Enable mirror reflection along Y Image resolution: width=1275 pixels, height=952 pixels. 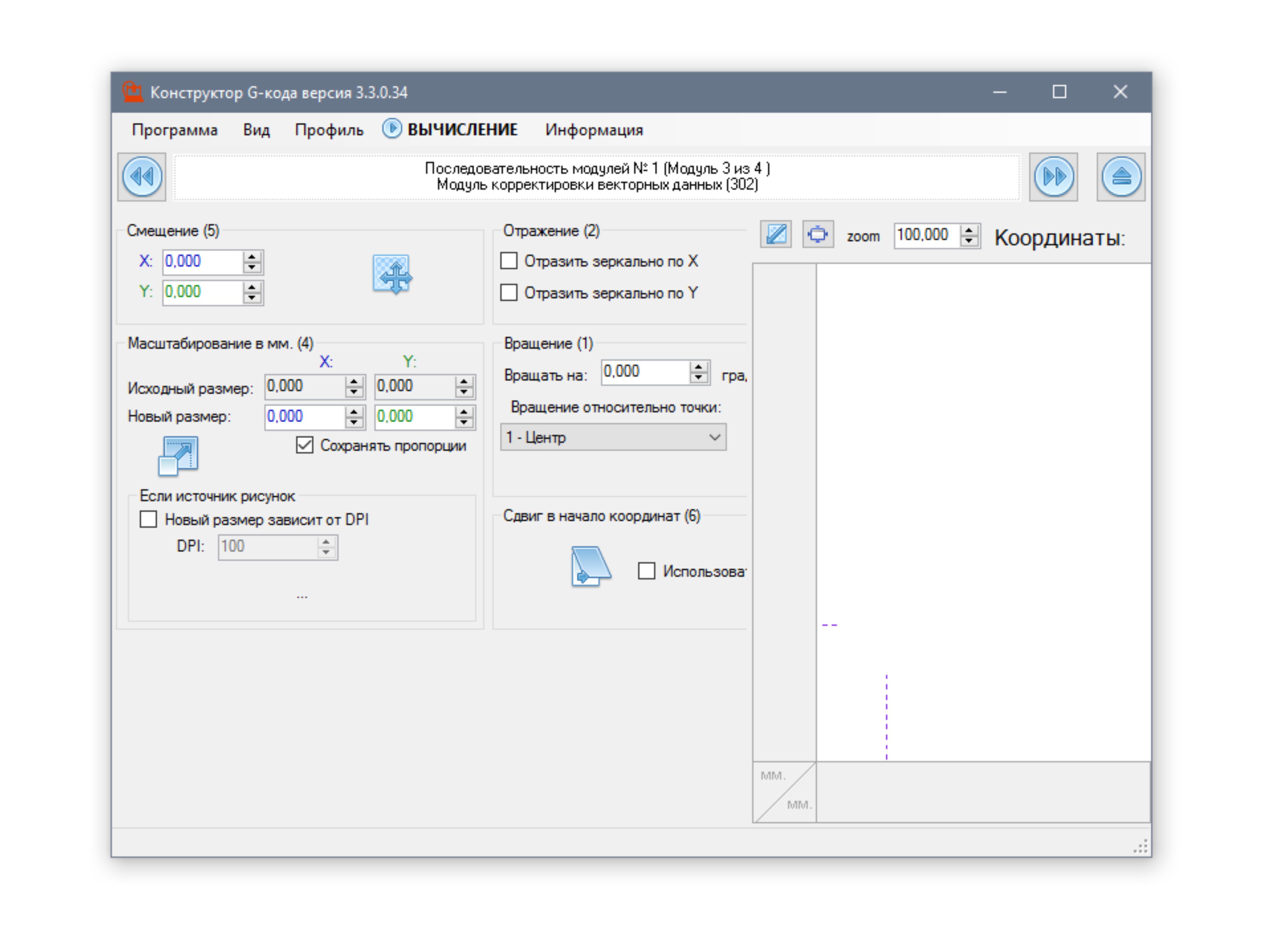pos(509,293)
